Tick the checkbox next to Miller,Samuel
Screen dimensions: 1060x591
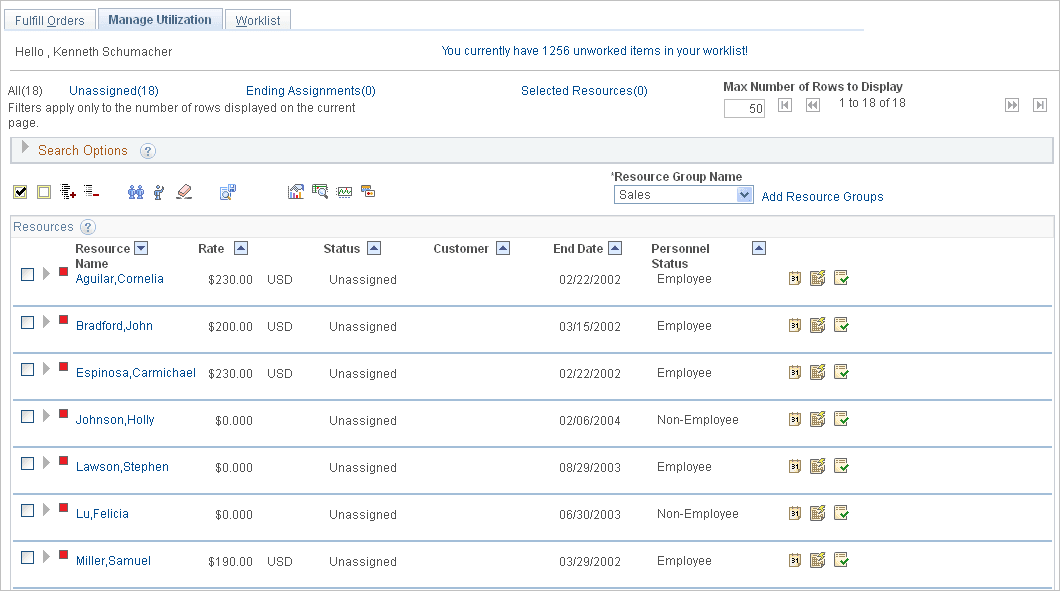[27, 555]
